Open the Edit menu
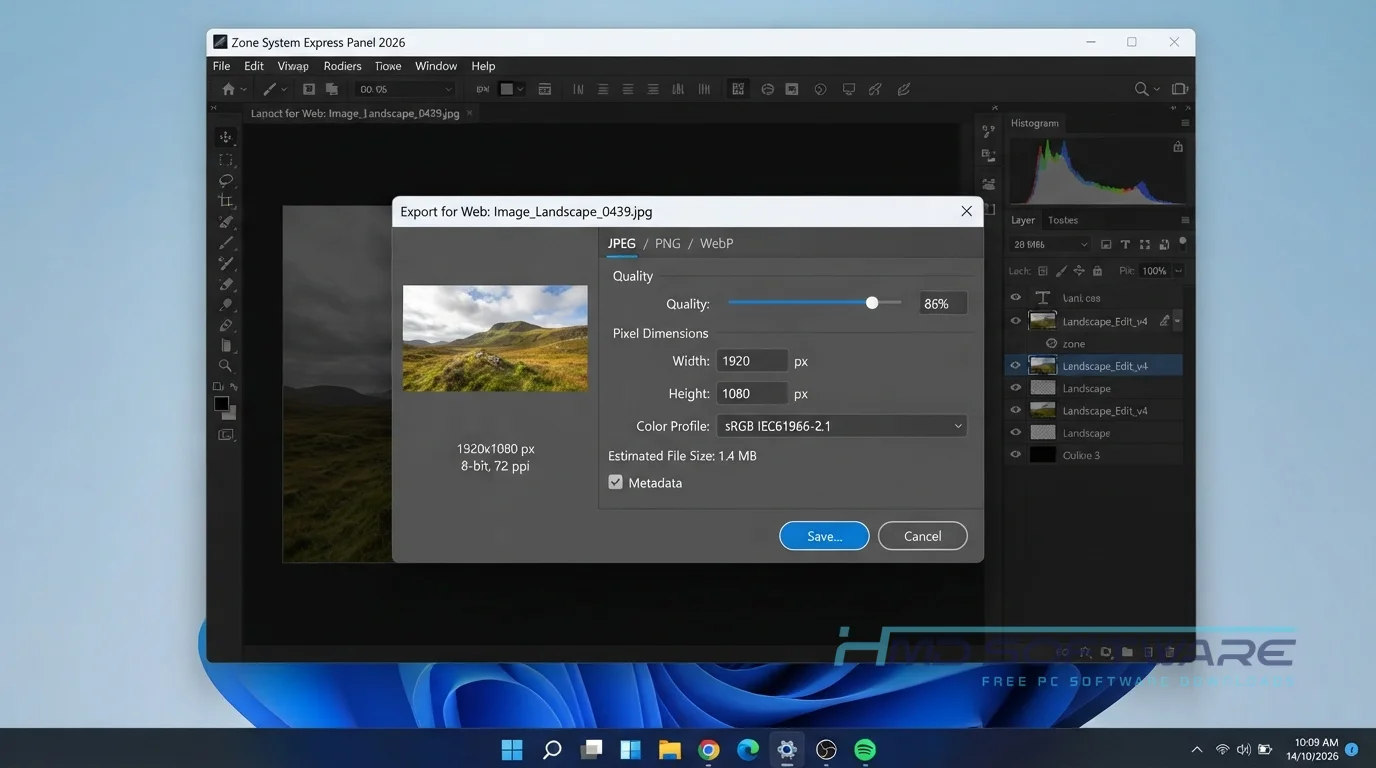The height and width of the screenshot is (768, 1376). (254, 66)
